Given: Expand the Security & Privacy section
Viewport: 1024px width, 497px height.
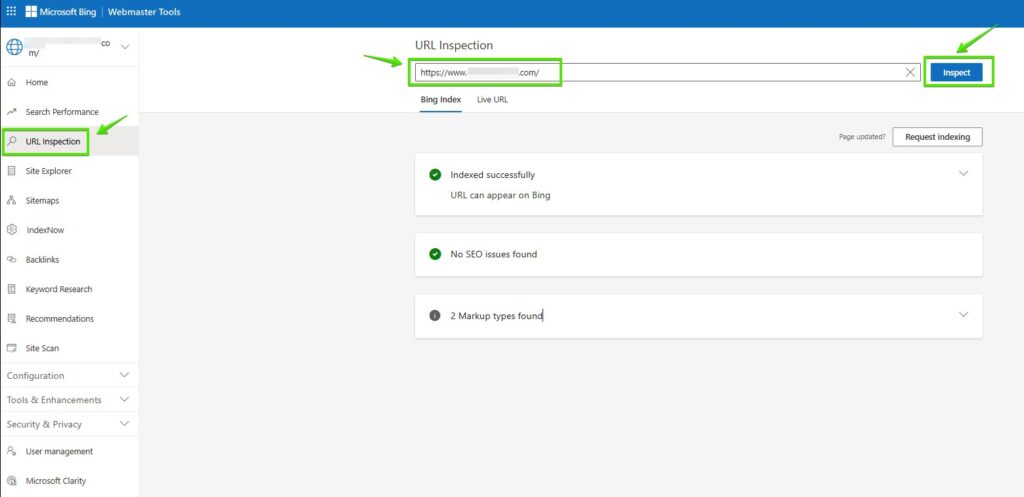Looking at the screenshot, I should (x=124, y=424).
